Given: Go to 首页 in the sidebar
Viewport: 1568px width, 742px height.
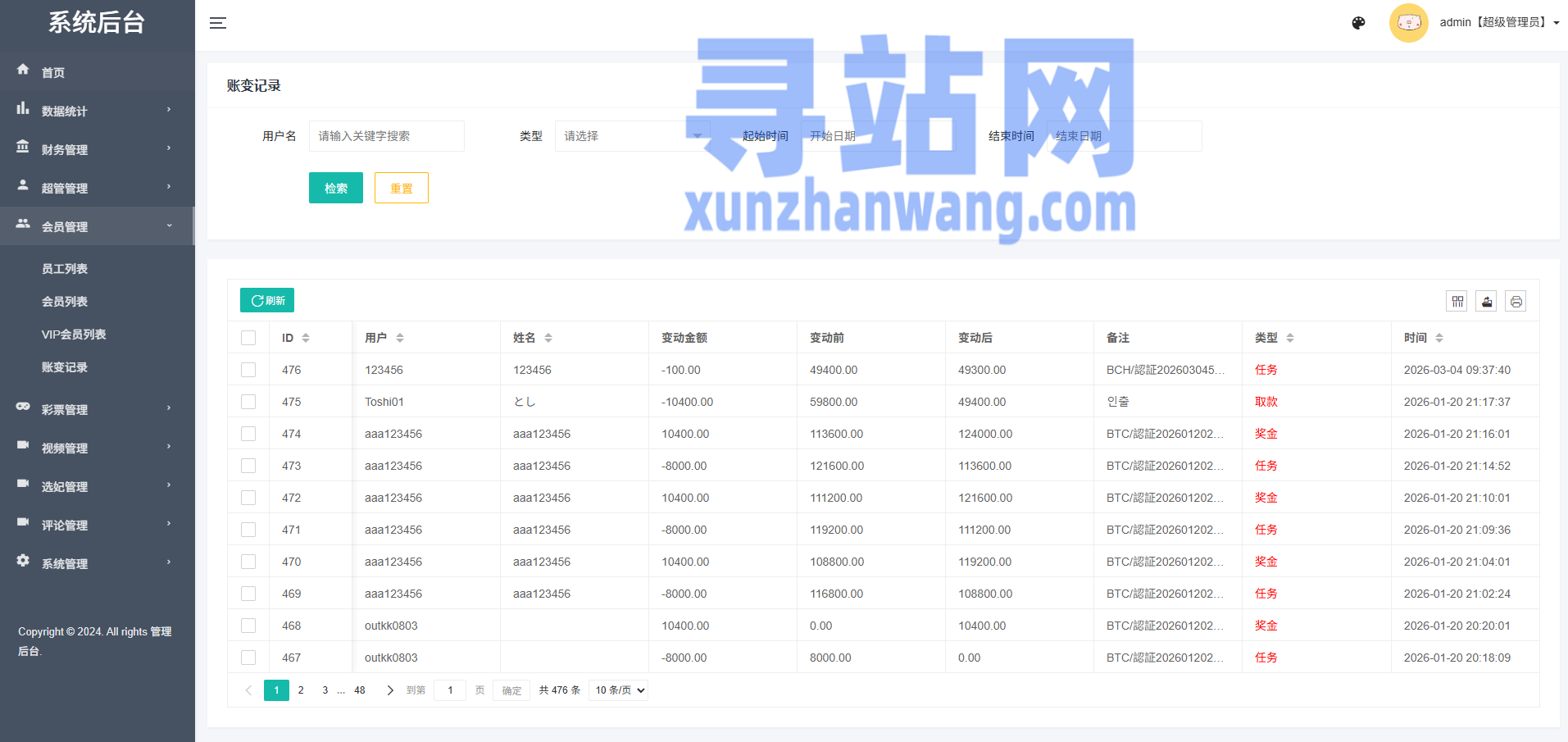Looking at the screenshot, I should click(x=53, y=72).
